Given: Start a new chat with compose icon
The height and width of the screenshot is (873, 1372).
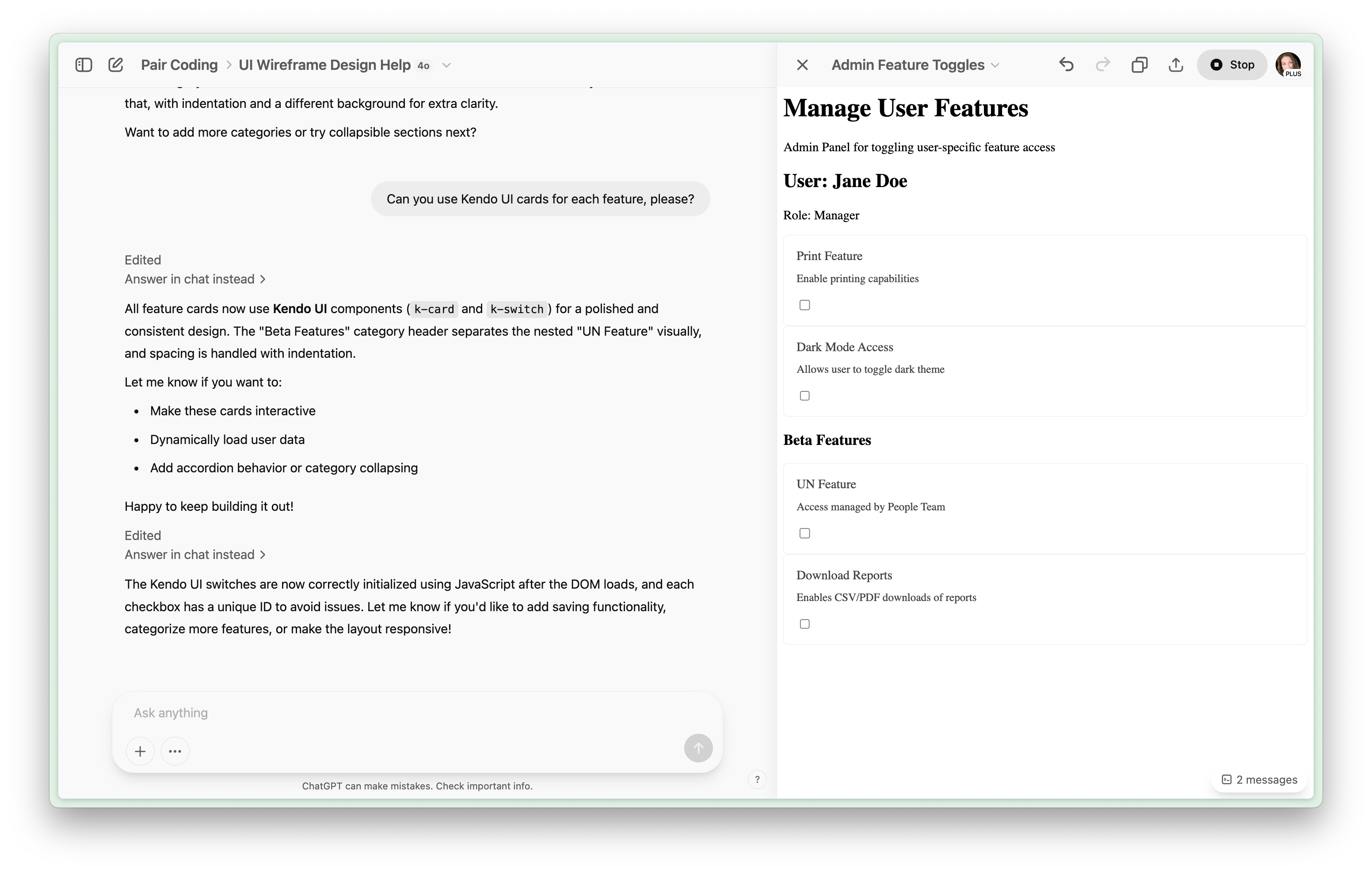Looking at the screenshot, I should (x=116, y=65).
